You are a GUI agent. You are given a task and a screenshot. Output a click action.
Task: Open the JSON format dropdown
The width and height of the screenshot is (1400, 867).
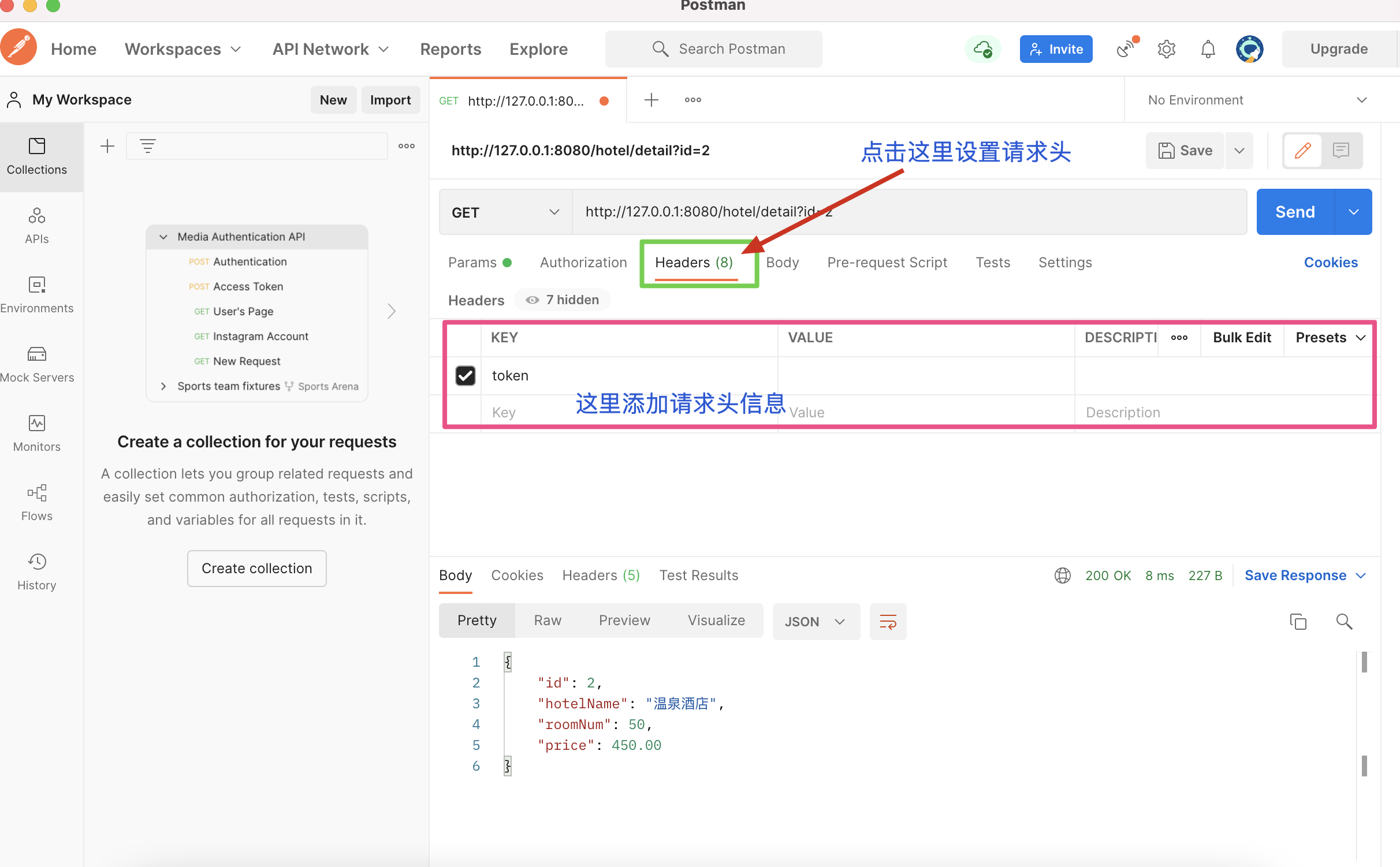pyautogui.click(x=816, y=622)
